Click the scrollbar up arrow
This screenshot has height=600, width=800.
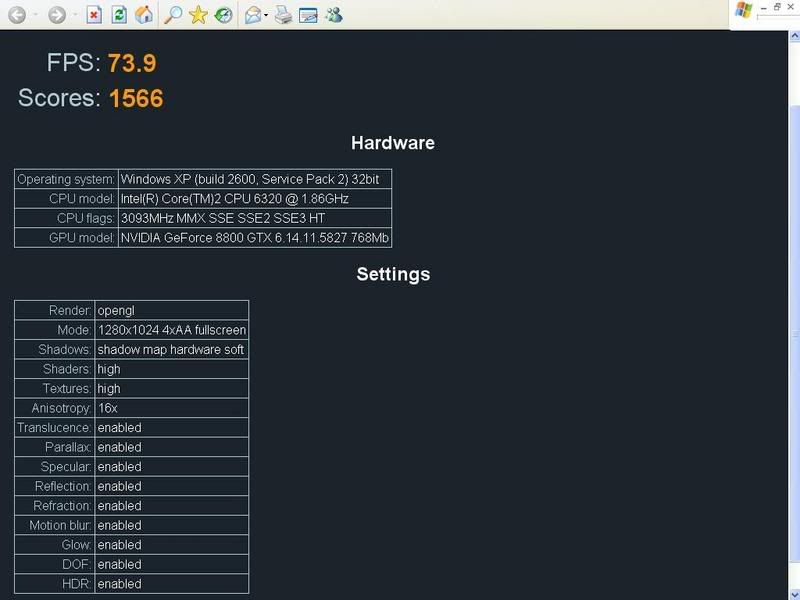click(794, 36)
